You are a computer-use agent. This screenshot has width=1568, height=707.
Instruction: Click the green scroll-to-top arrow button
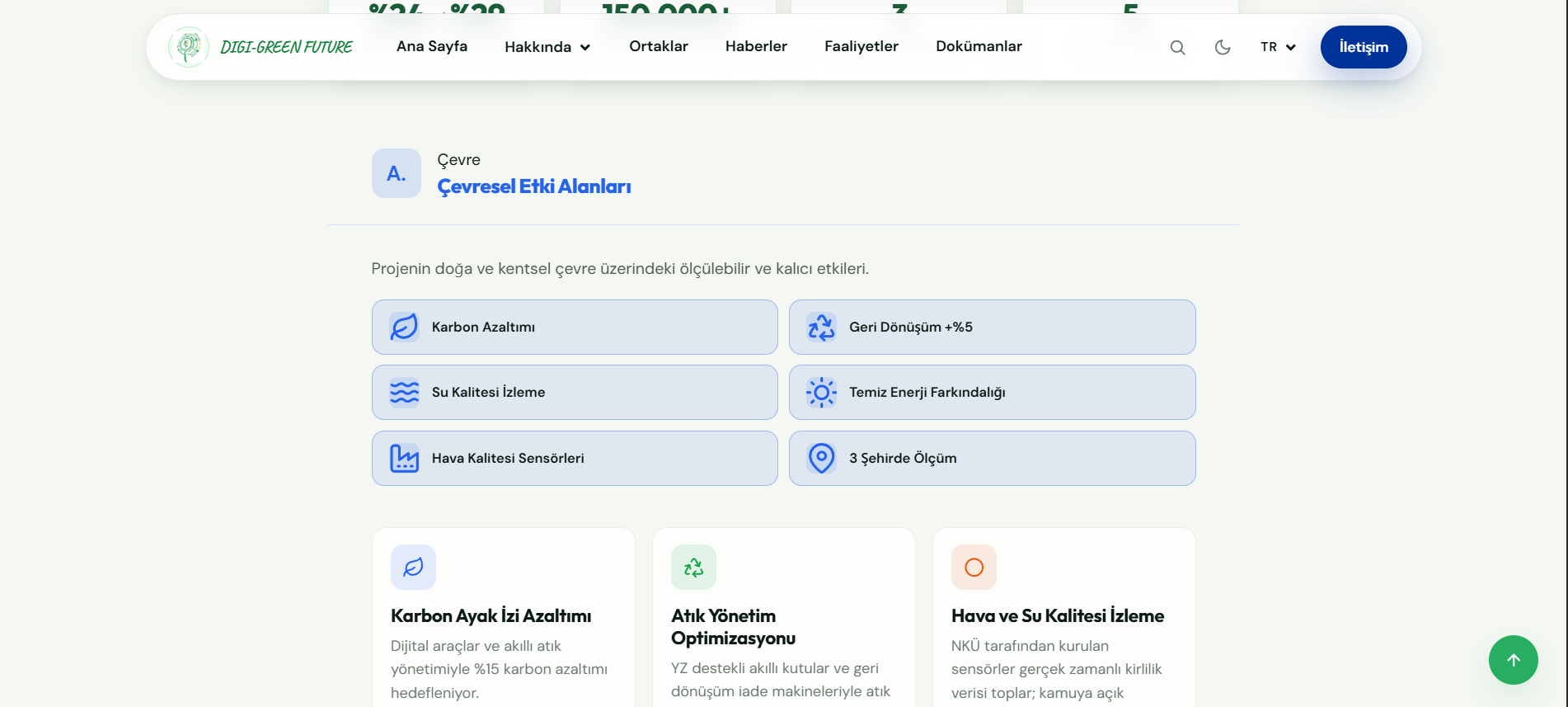pyautogui.click(x=1514, y=660)
